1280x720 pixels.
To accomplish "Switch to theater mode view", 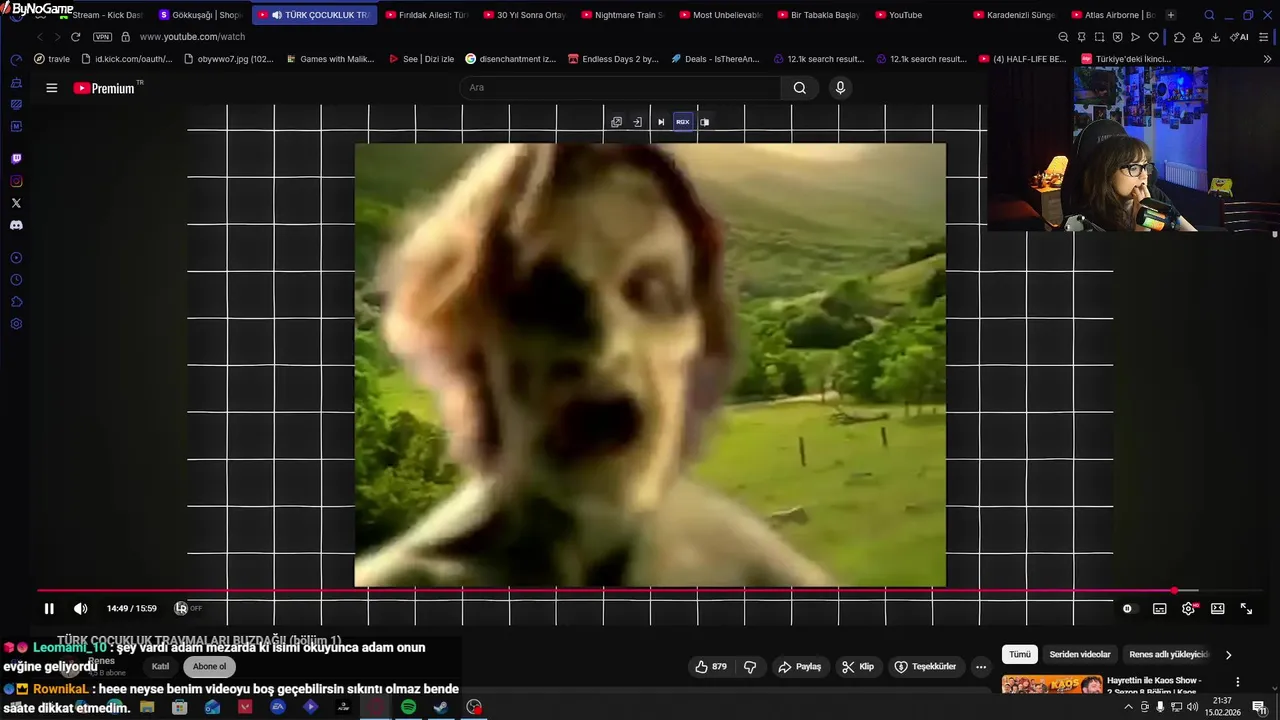I will point(1218,608).
